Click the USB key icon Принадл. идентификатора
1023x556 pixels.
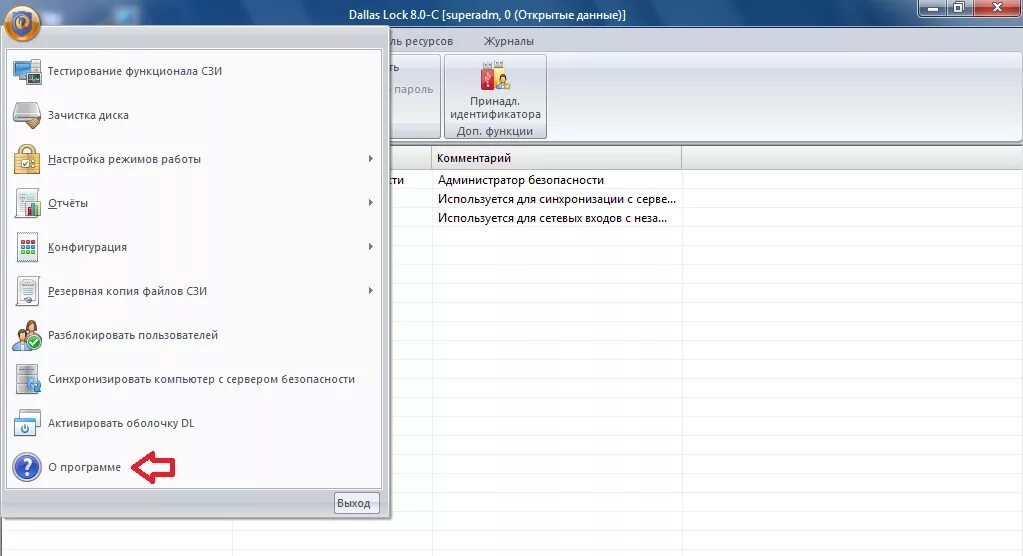tap(495, 76)
